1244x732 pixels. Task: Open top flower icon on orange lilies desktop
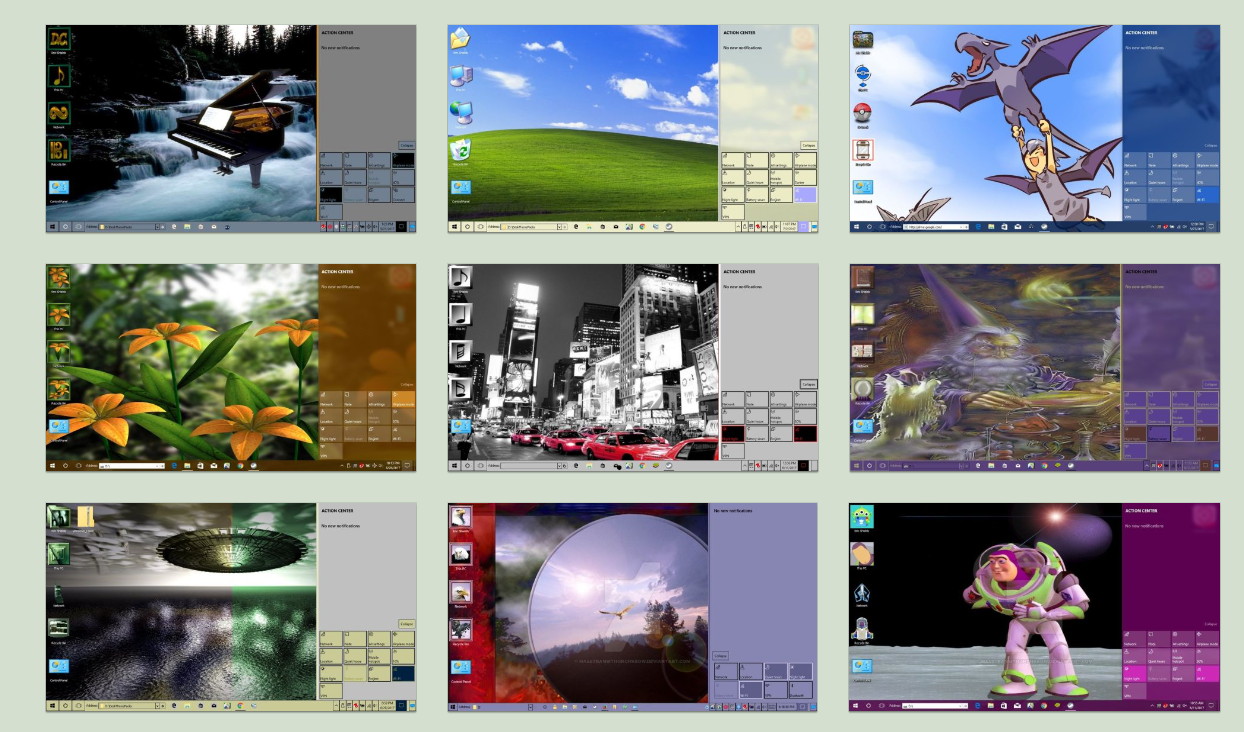coord(59,277)
